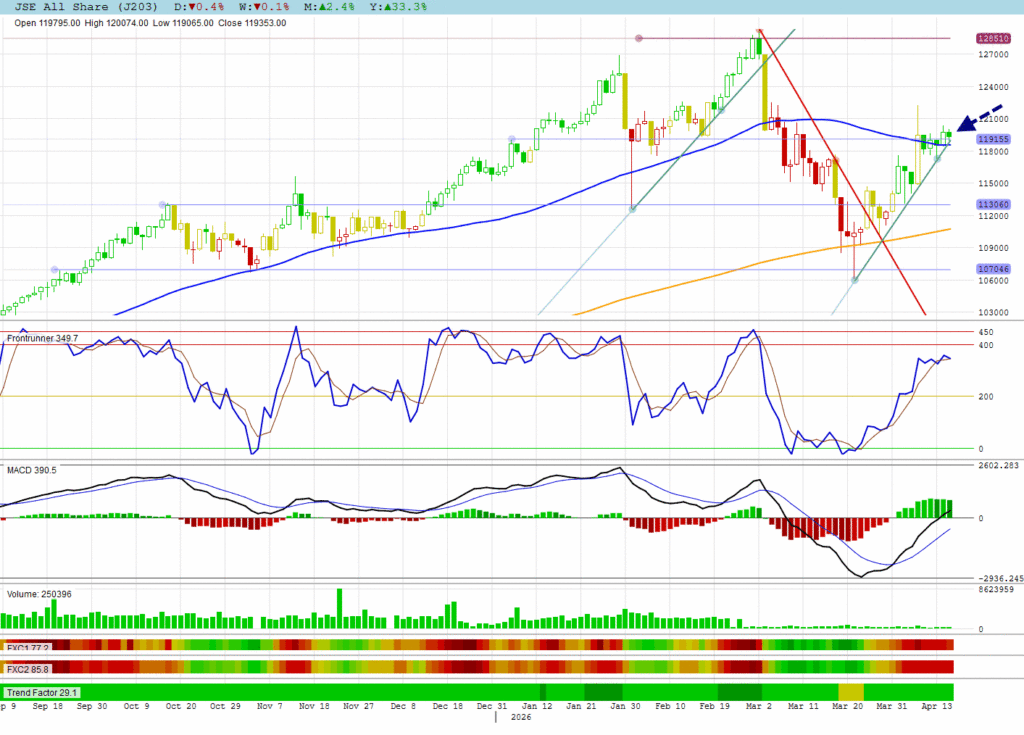Viewport: 1024px width, 735px height.
Task: Click the FXC2 85.8 heatmap label
Action: [x=28, y=668]
